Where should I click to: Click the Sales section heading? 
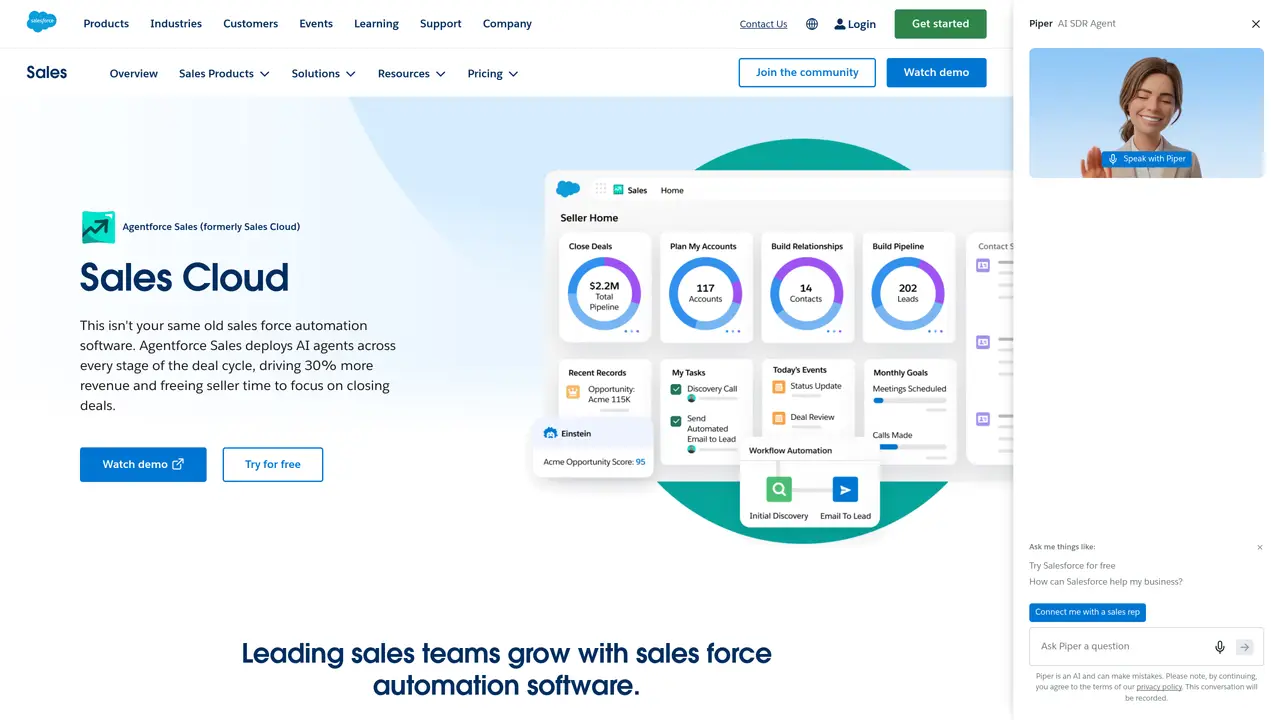pyautogui.click(x=47, y=72)
